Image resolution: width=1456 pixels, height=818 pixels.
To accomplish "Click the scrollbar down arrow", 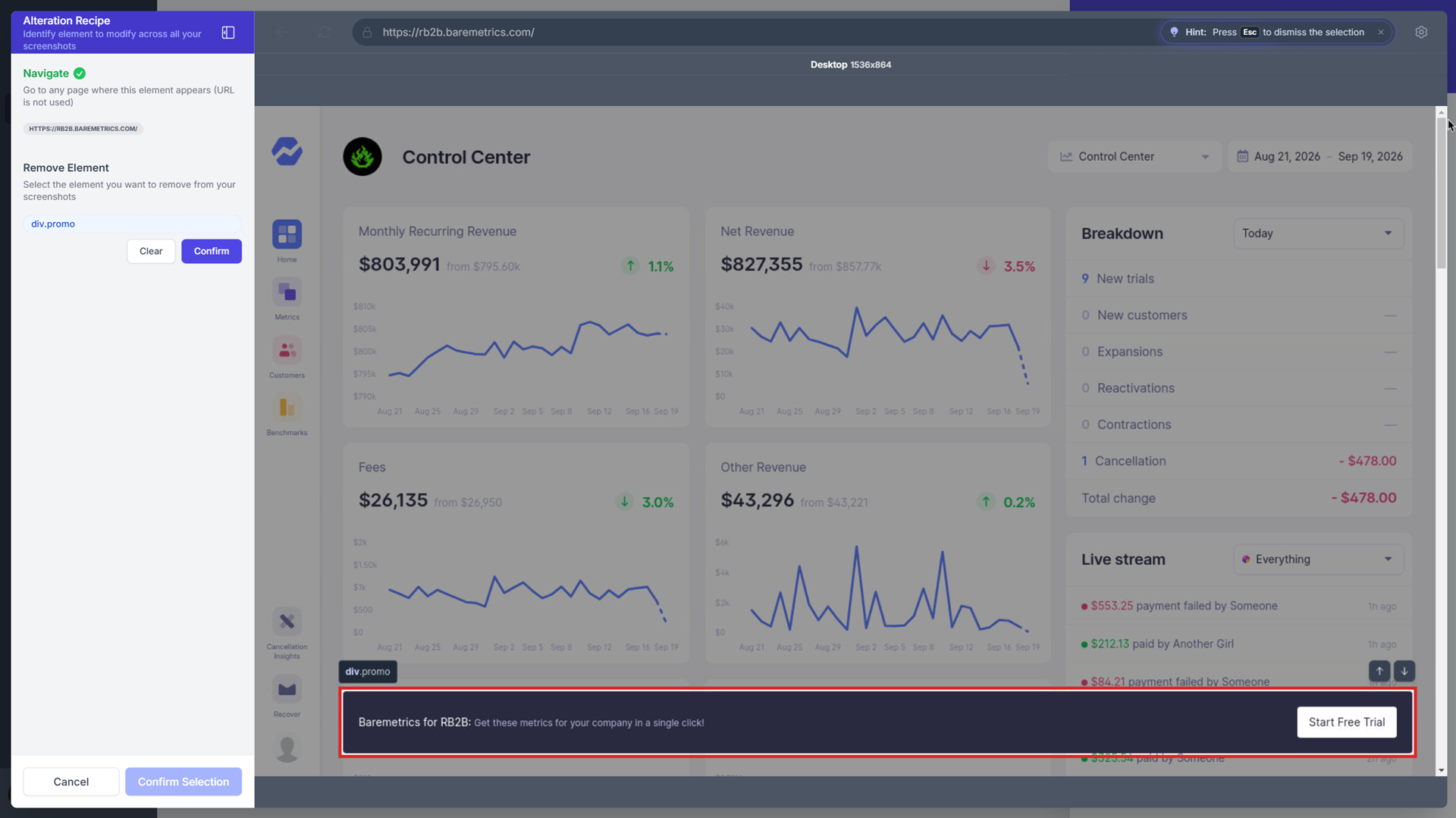I will click(x=1441, y=770).
